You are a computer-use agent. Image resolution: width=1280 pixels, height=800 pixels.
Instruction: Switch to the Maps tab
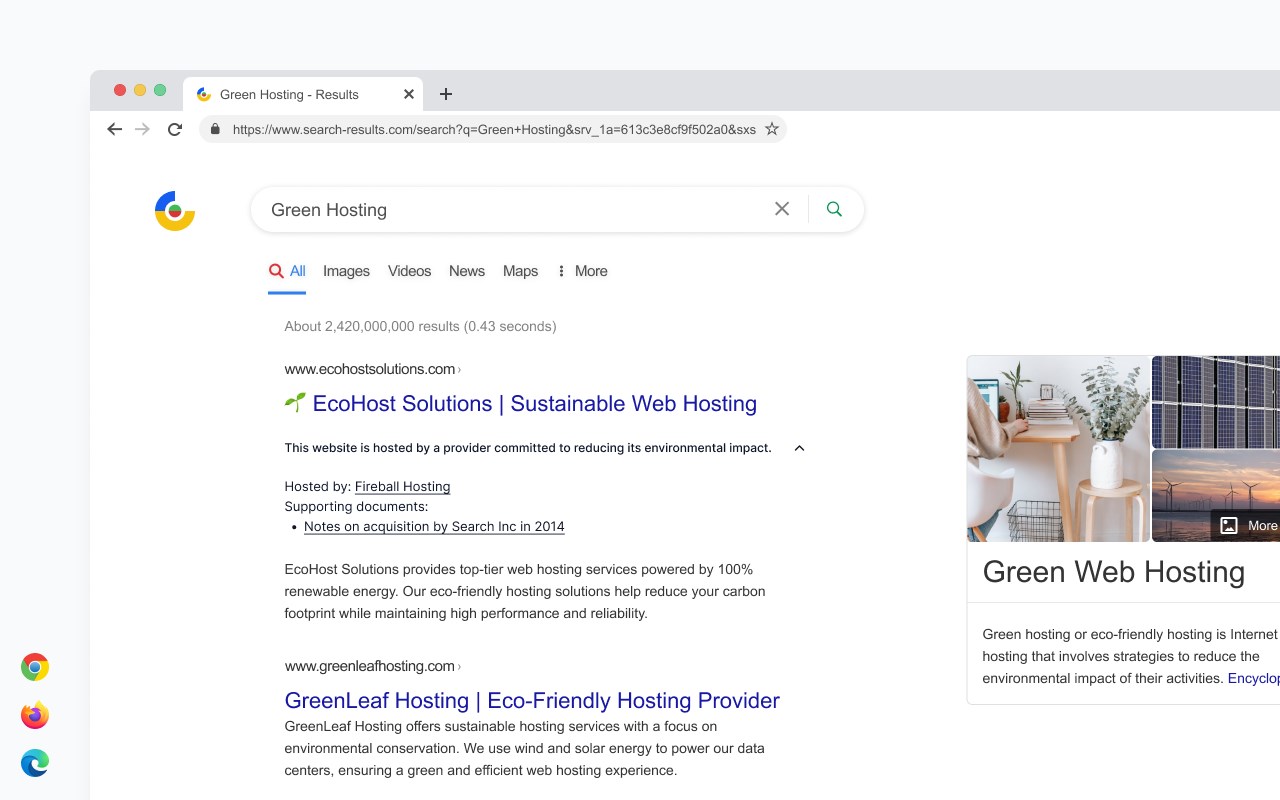[x=520, y=271]
